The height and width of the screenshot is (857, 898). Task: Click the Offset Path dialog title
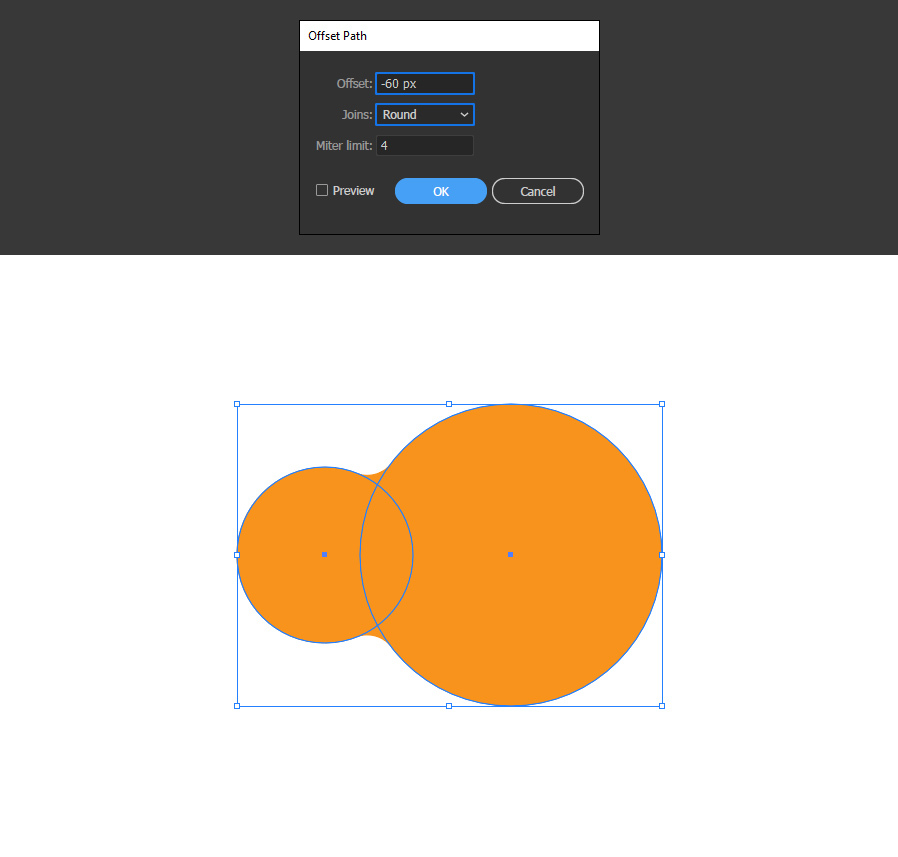[x=337, y=36]
